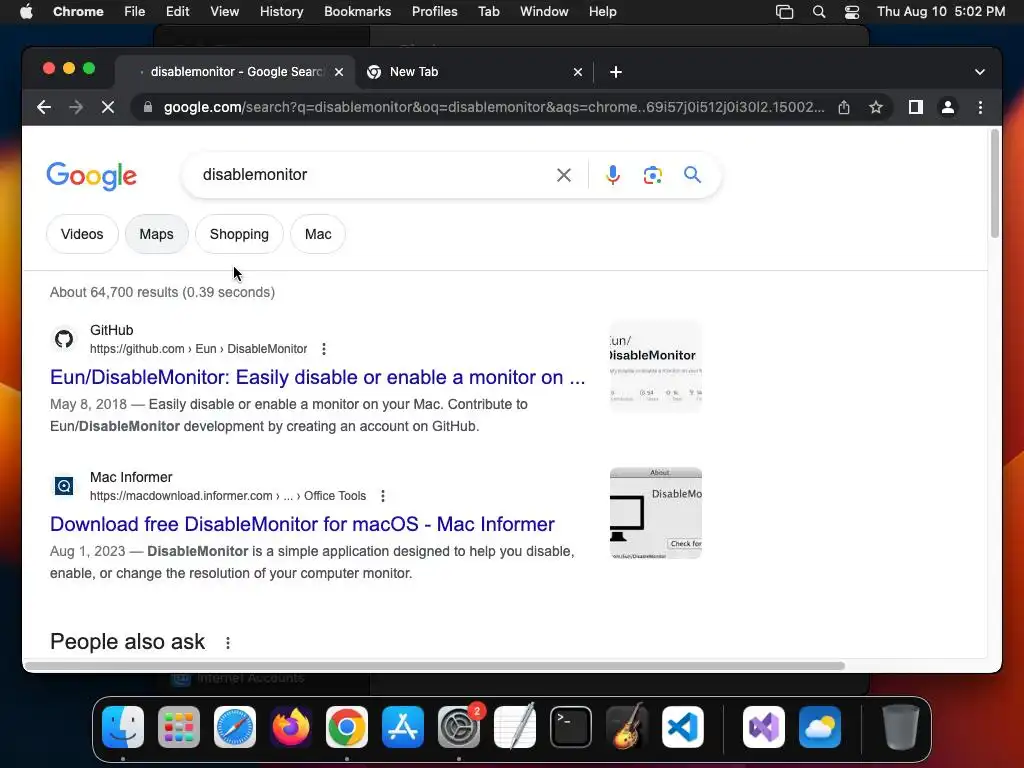This screenshot has width=1024, height=768.
Task: Open the Chrome three-dot menu
Action: [x=980, y=107]
